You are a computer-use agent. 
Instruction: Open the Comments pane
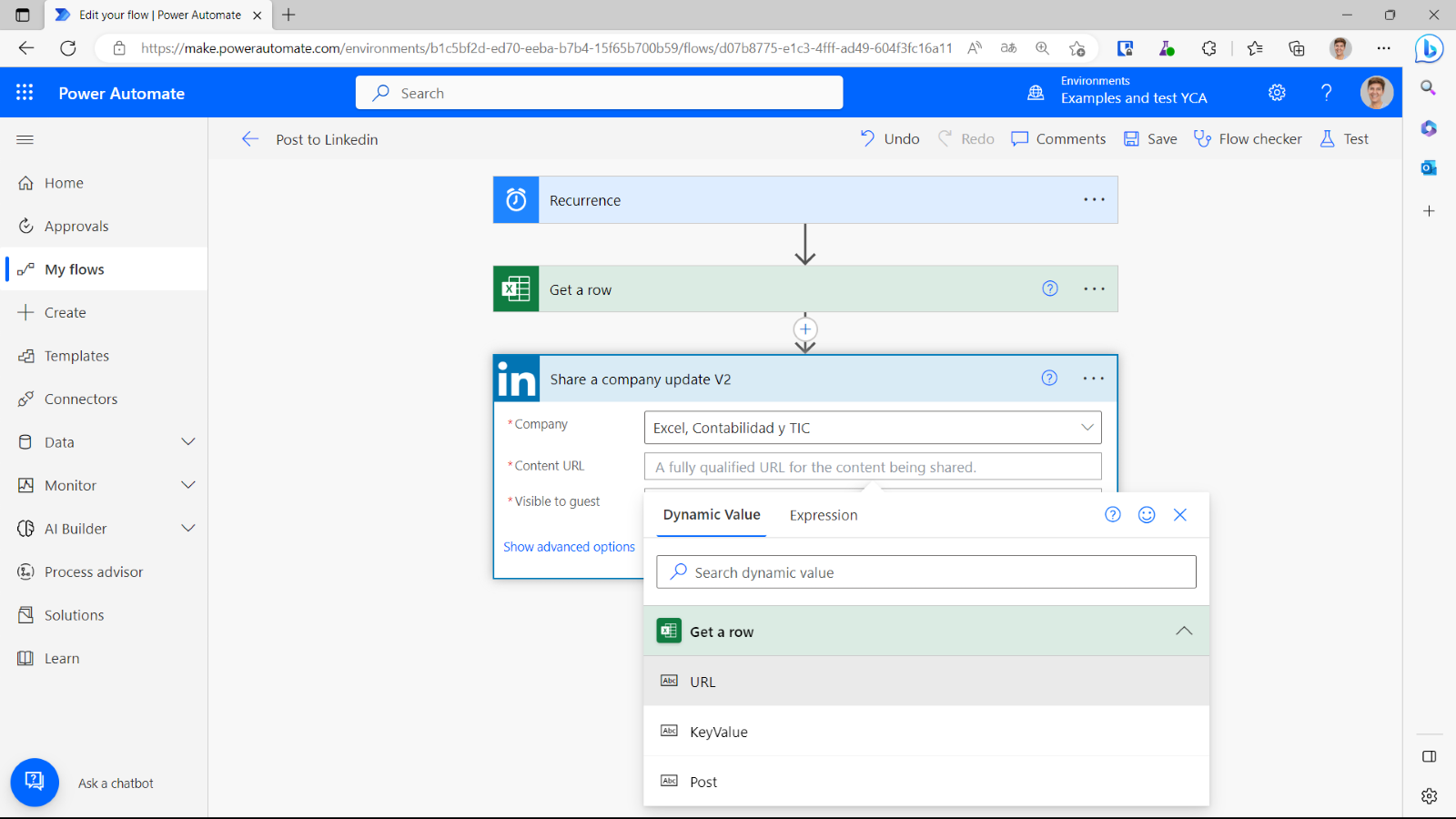(x=1058, y=139)
